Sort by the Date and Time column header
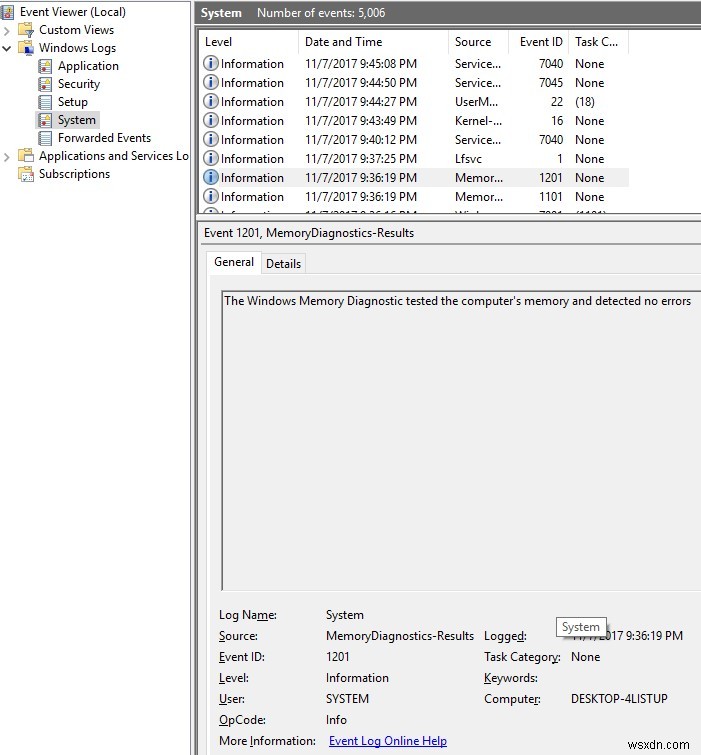701x755 pixels. click(374, 42)
